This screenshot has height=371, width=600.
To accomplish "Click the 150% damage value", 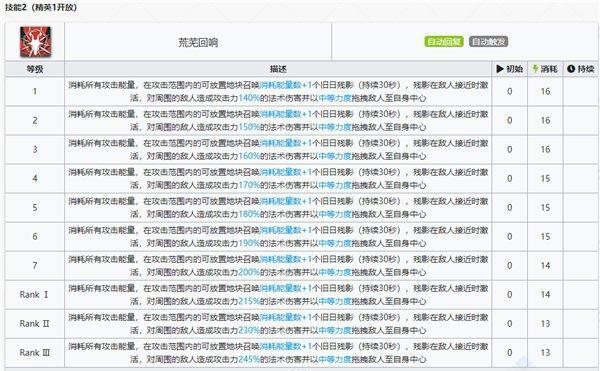I will [249, 127].
